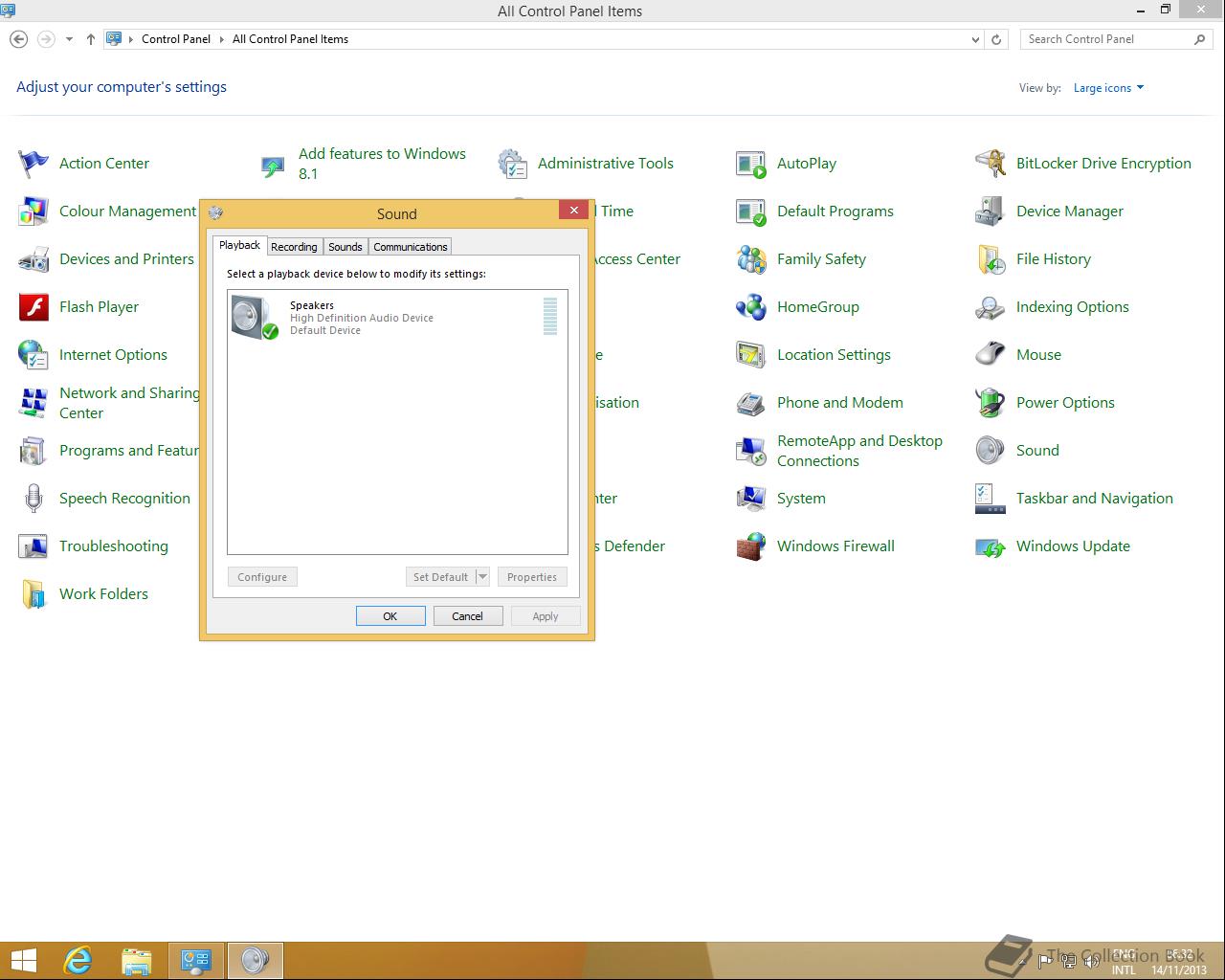Open the Colour Management icon

(33, 212)
